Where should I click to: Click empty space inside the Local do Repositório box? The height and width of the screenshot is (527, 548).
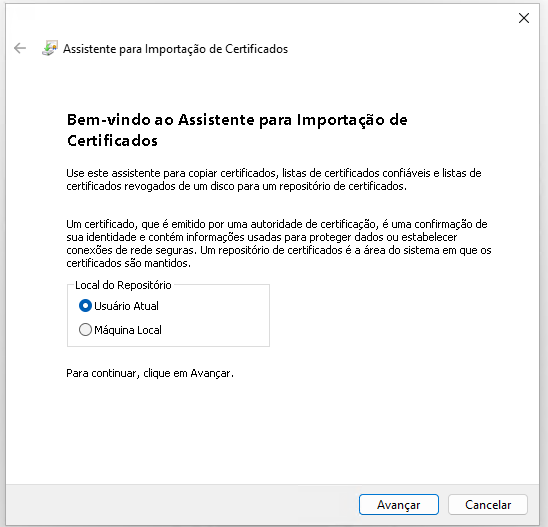(x=217, y=318)
